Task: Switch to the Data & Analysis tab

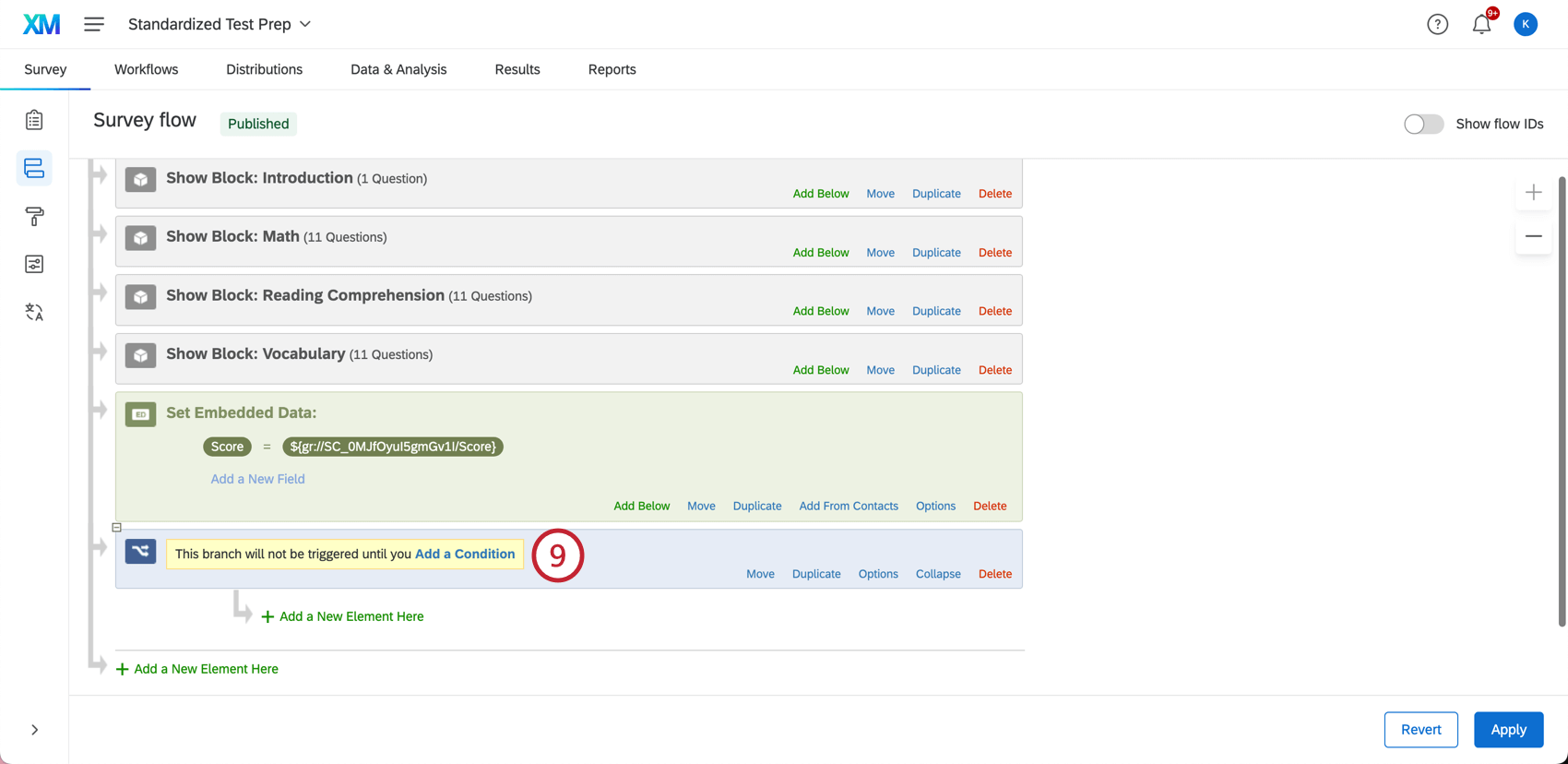Action: click(398, 69)
